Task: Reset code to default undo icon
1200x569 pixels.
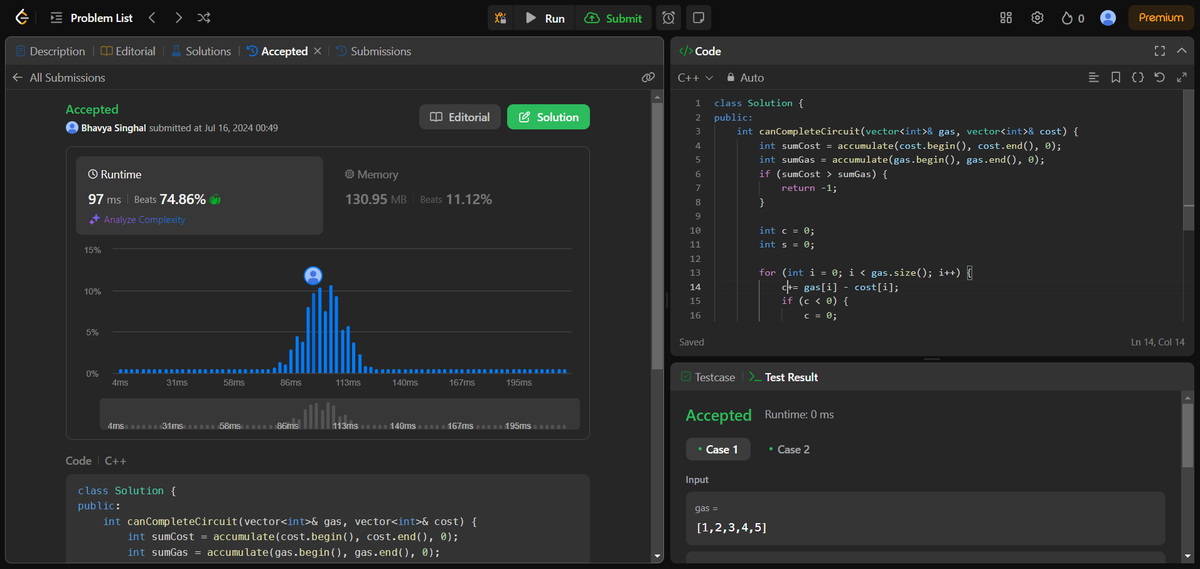Action: pyautogui.click(x=1159, y=77)
